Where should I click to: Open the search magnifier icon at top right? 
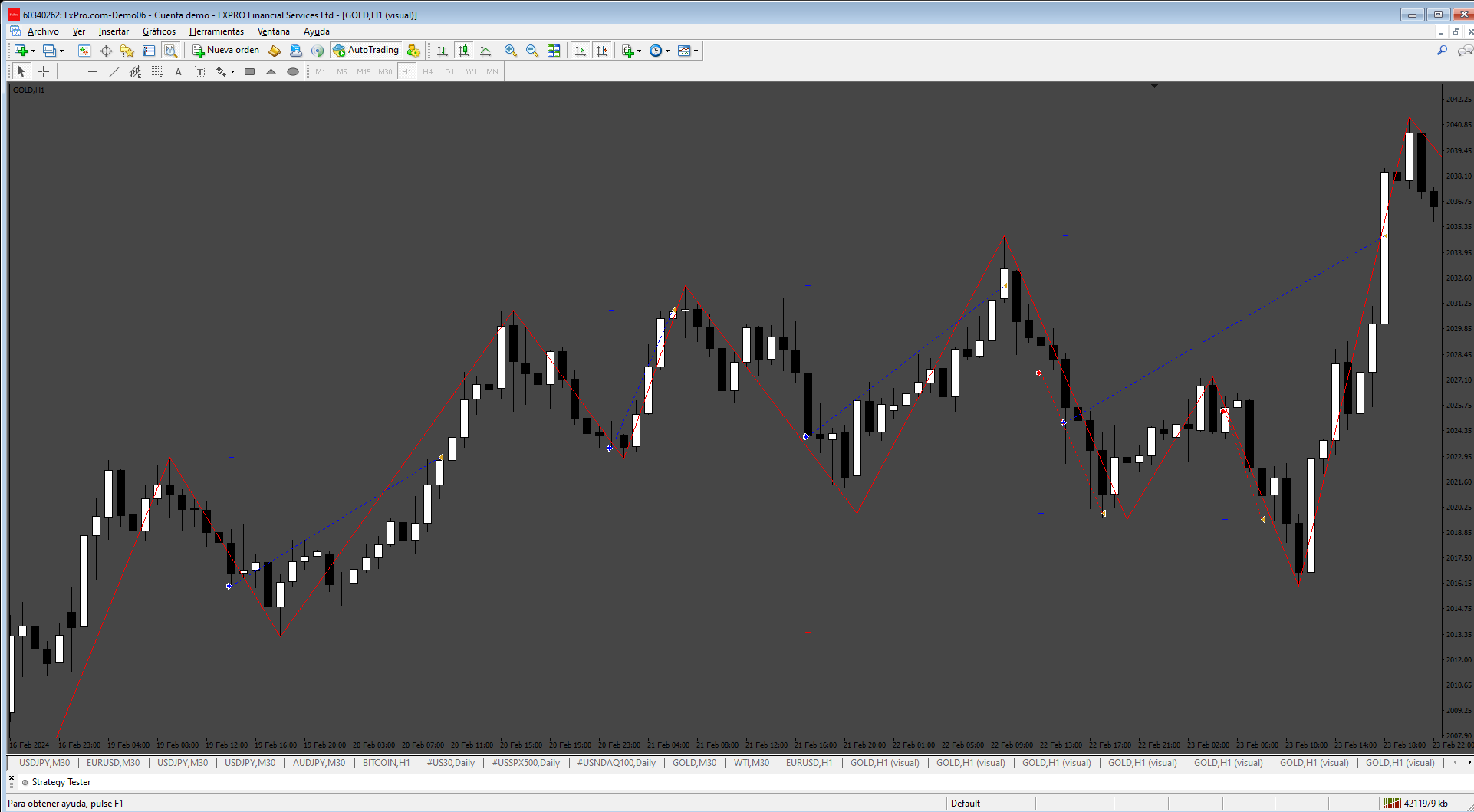click(x=1442, y=51)
